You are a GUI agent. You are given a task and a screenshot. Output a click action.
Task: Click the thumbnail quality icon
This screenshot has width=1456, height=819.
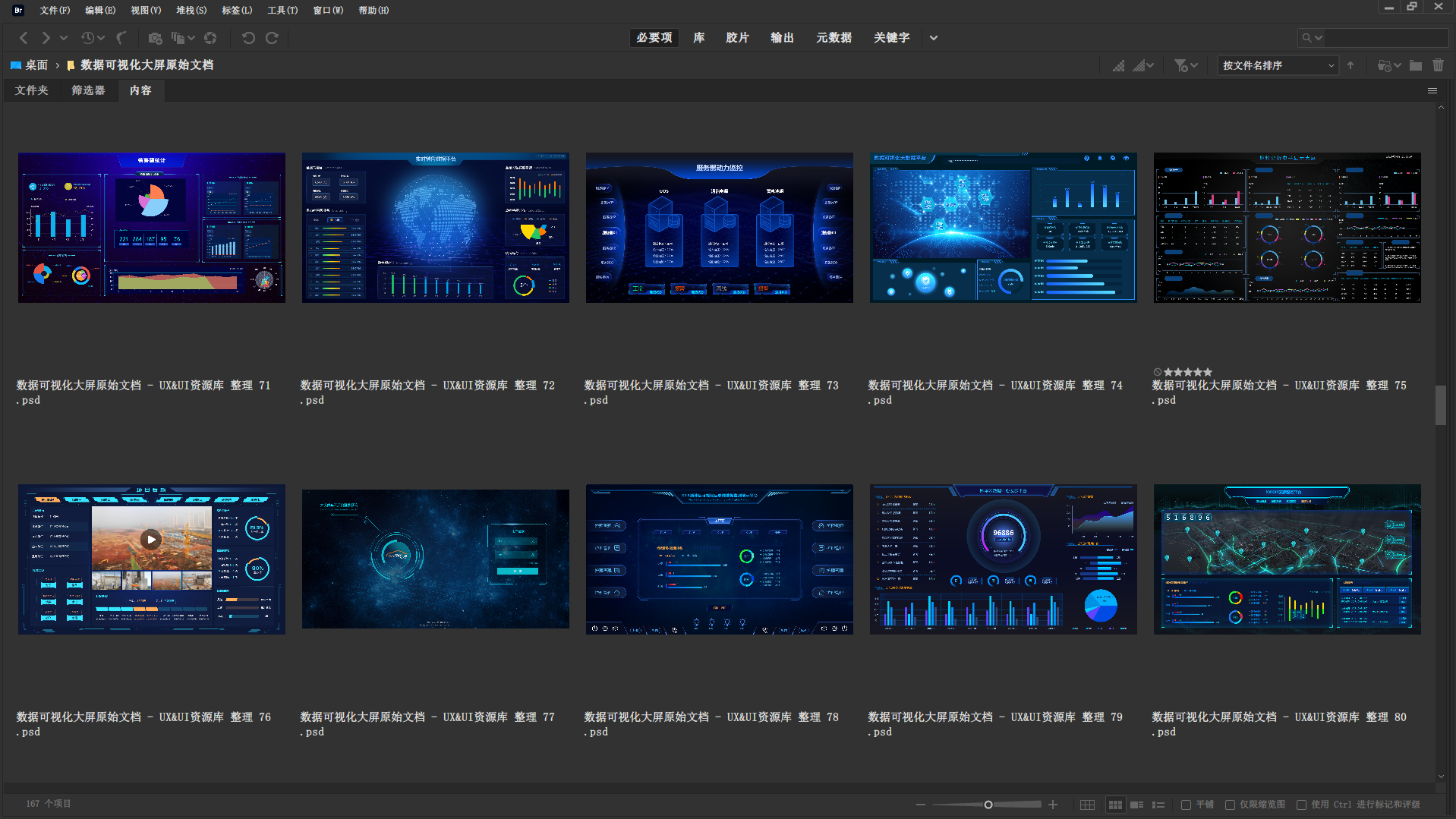(x=1119, y=66)
